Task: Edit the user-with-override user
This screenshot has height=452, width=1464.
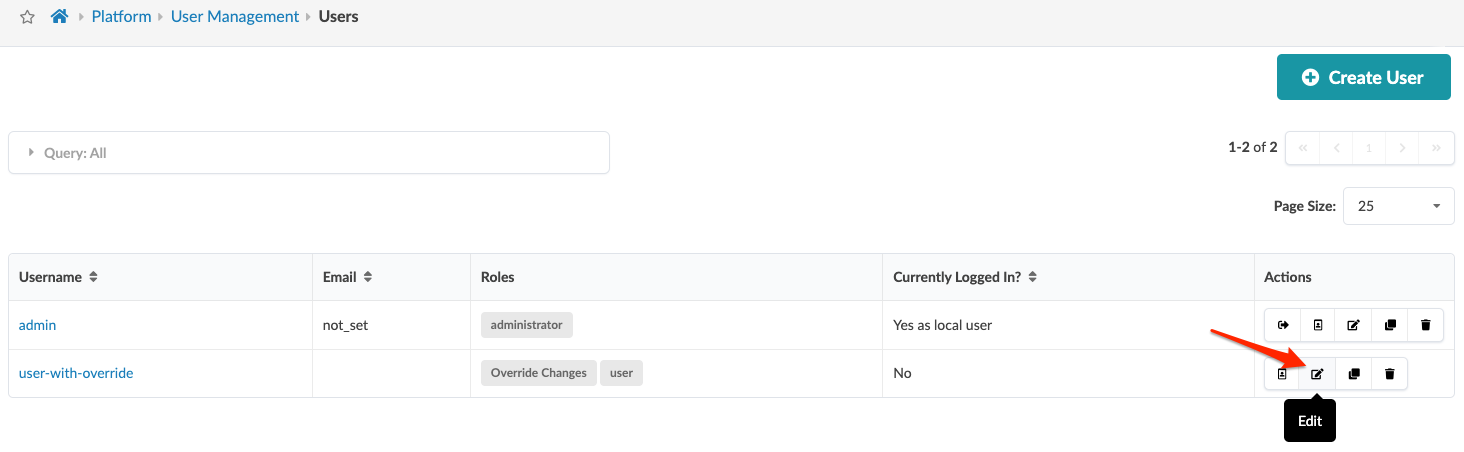Action: tap(1317, 374)
